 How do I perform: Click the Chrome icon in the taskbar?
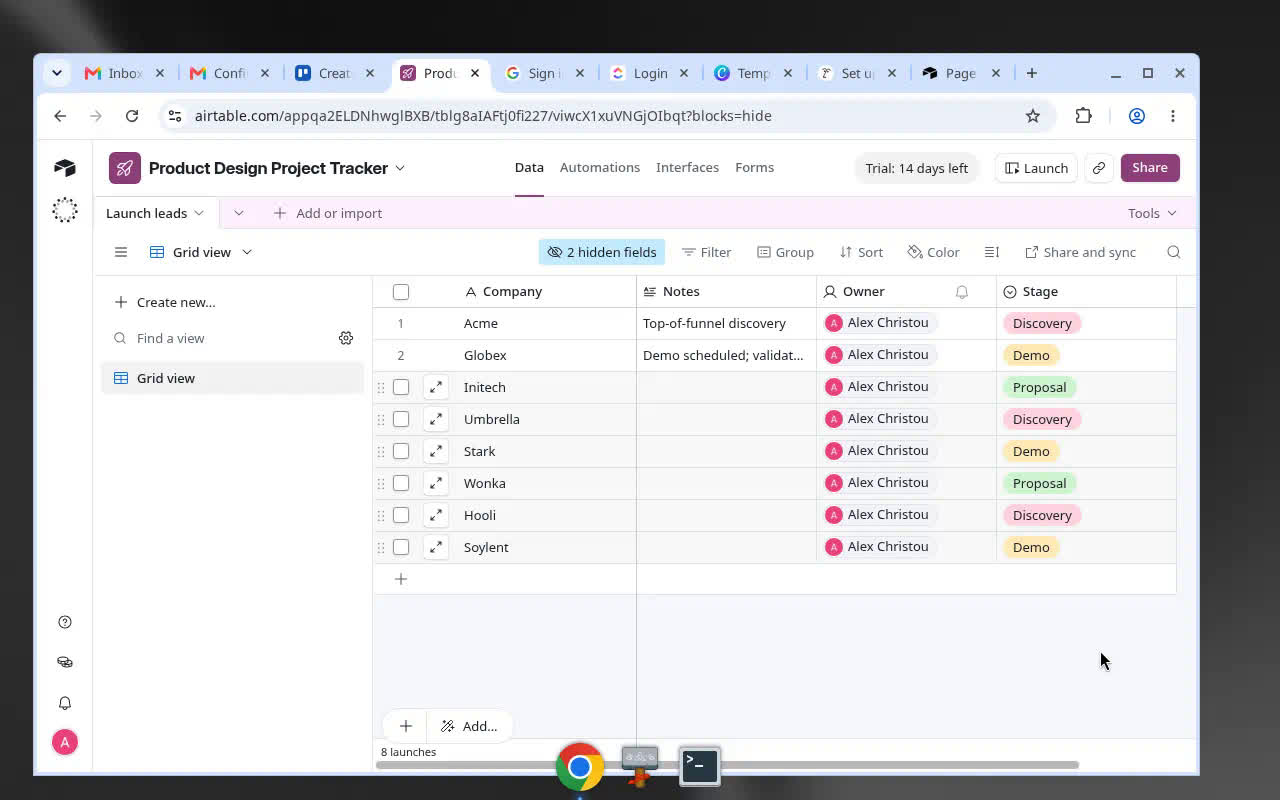point(580,767)
